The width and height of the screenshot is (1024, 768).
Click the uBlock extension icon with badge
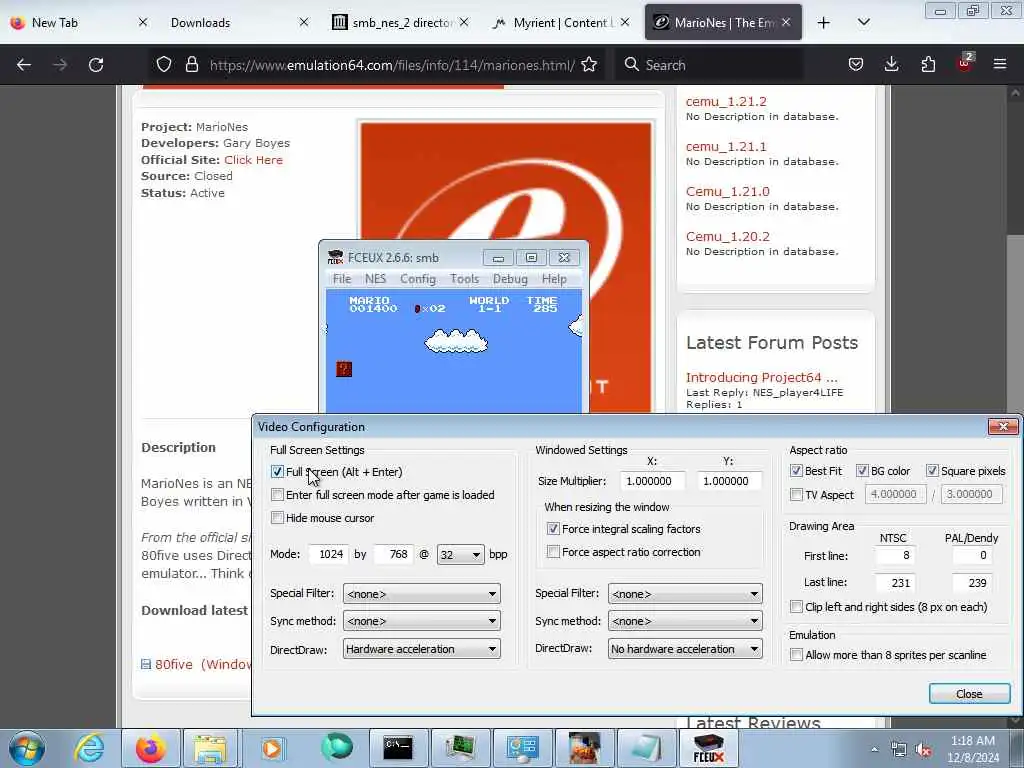point(965,63)
